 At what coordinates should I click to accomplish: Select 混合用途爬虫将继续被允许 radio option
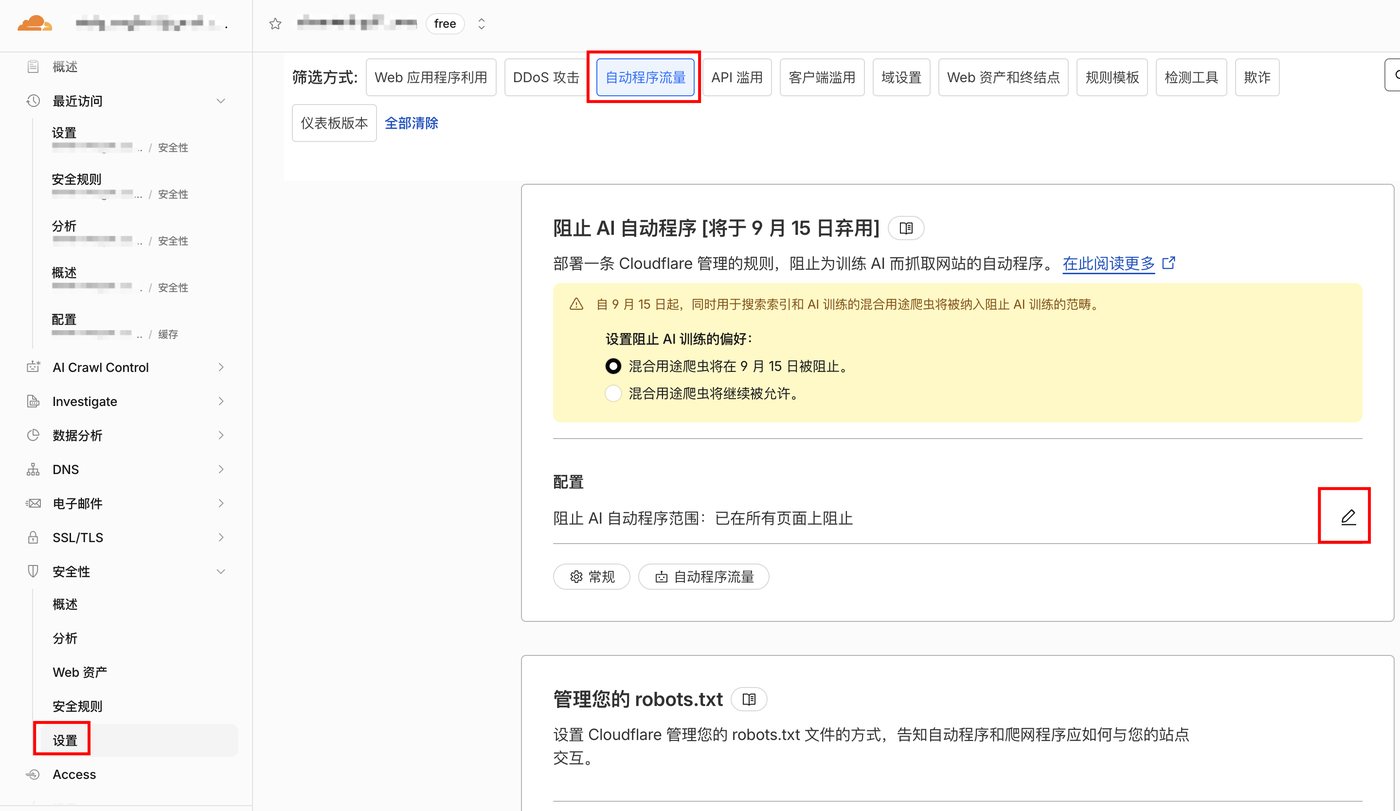tap(613, 393)
